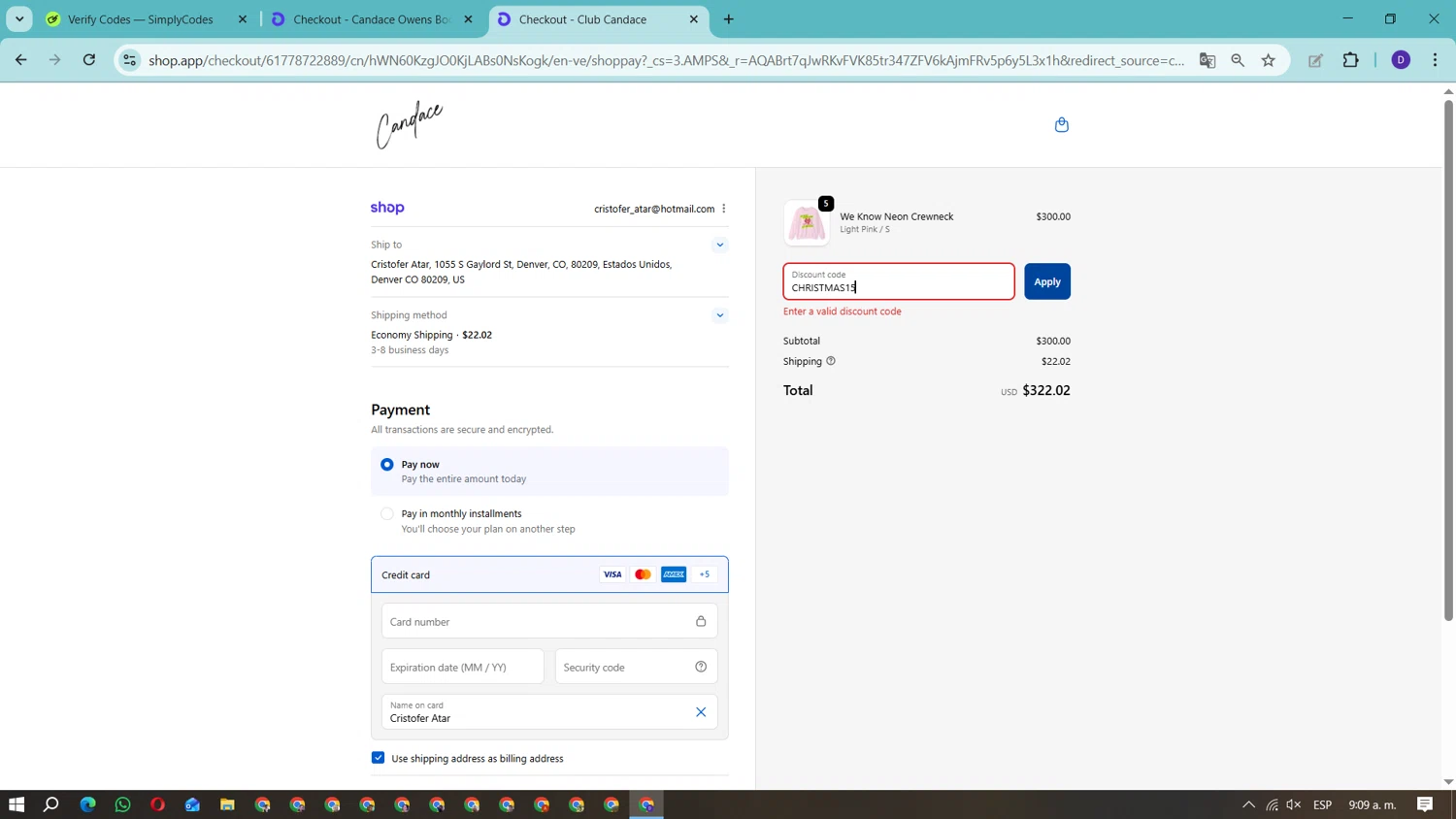Switch to Verify Codes — SimplyCodes tab
The width and height of the screenshot is (1456, 819).
(x=141, y=19)
